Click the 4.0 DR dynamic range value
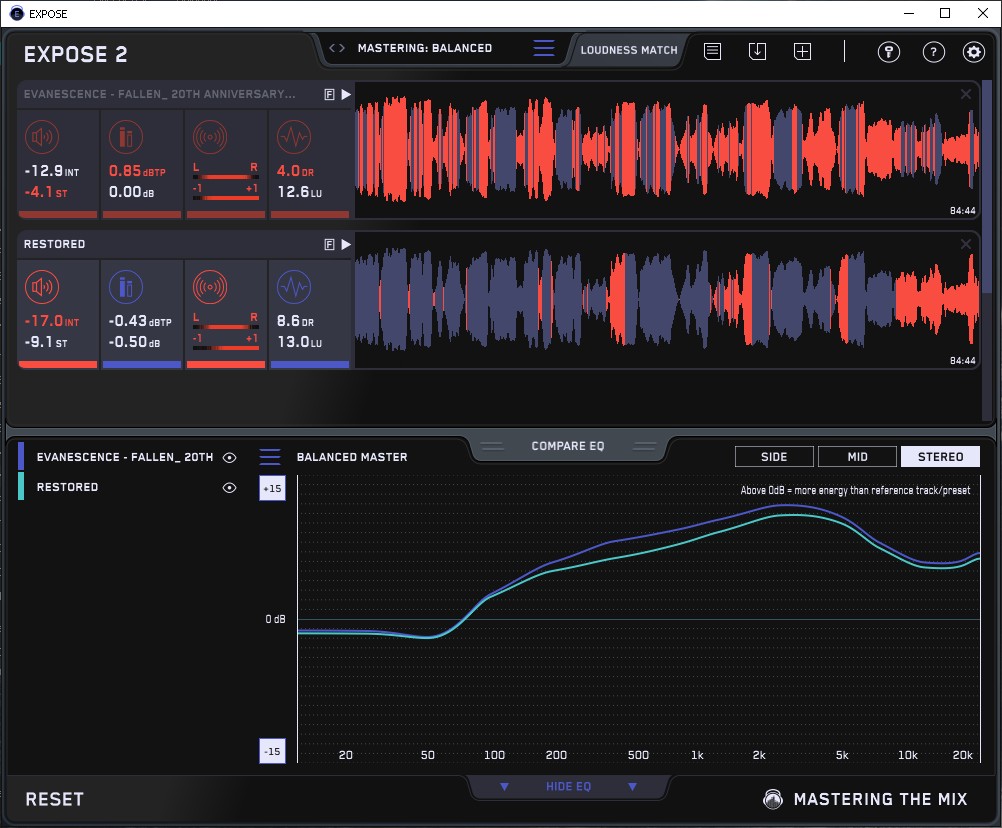This screenshot has width=1002, height=828. 295,171
